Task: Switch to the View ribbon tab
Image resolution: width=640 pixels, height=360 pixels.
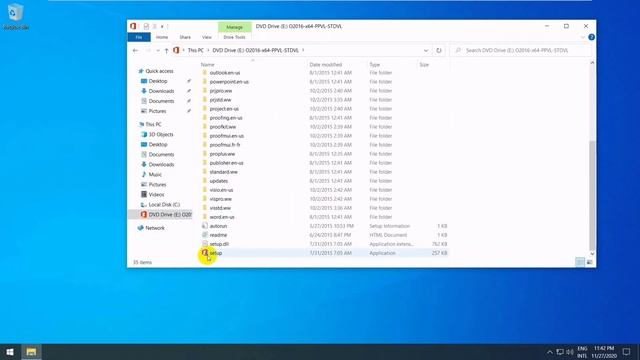Action: click(207, 37)
